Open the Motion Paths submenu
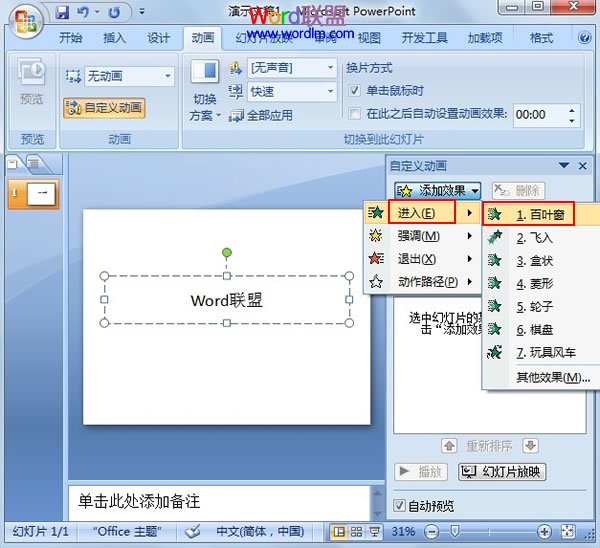 coord(422,282)
